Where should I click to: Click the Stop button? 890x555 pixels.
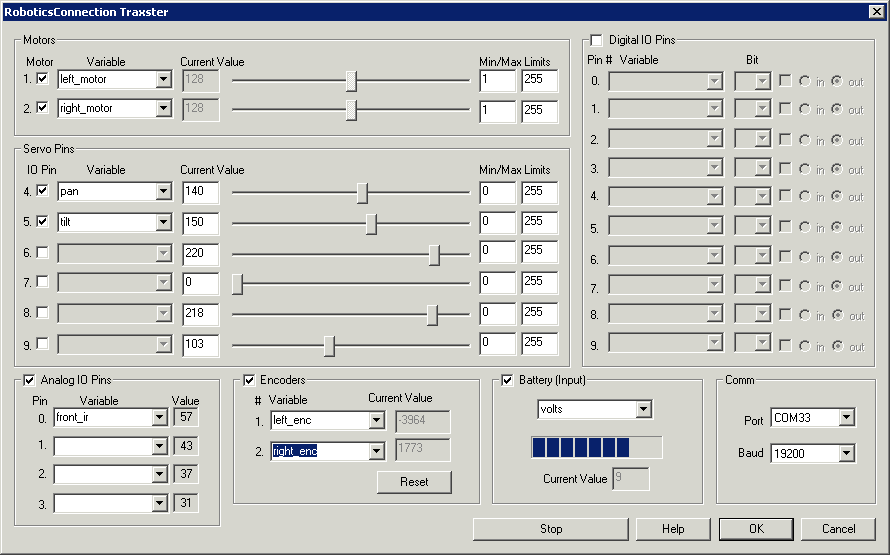(x=550, y=529)
